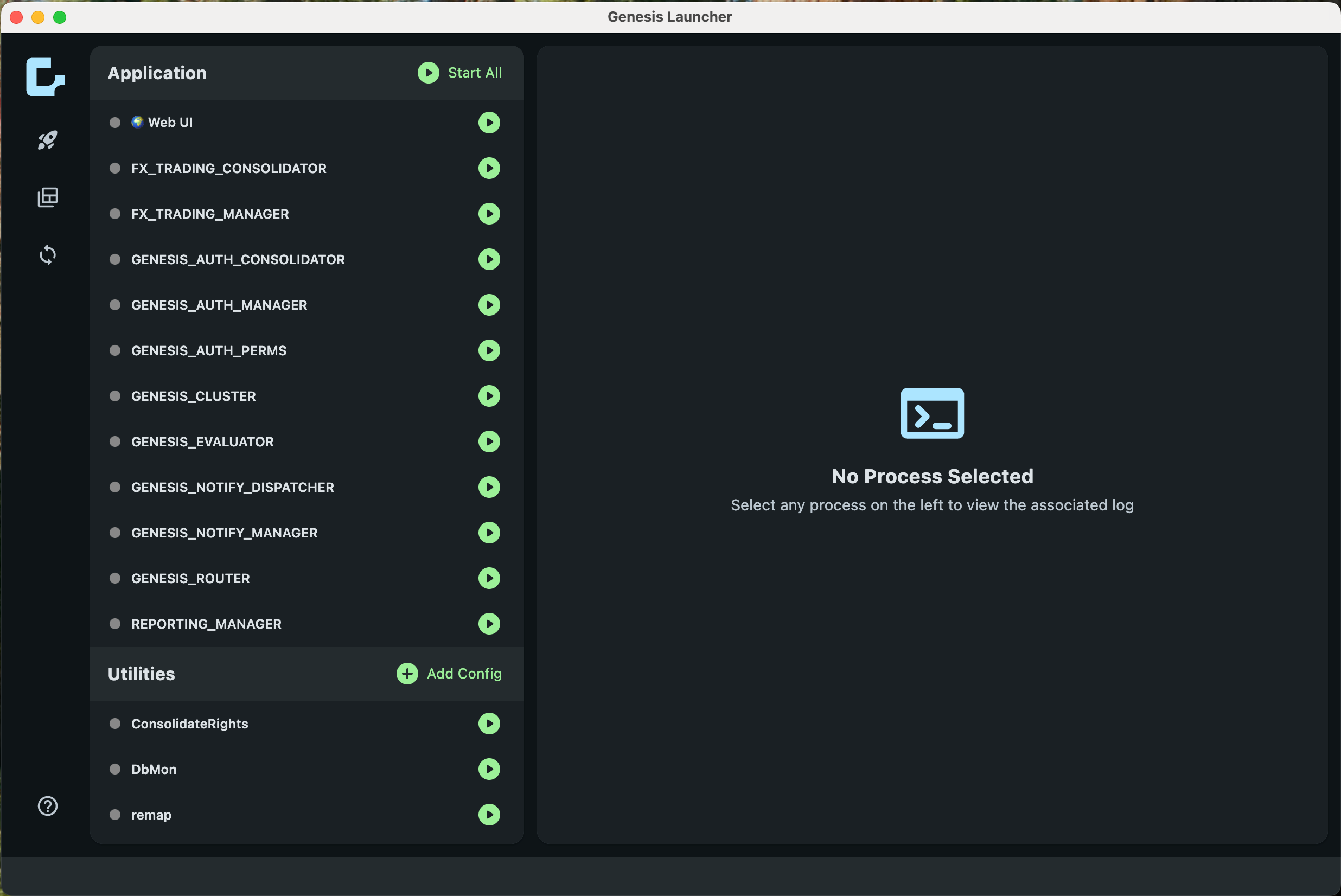Select the Web UI row label

pyautogui.click(x=170, y=122)
